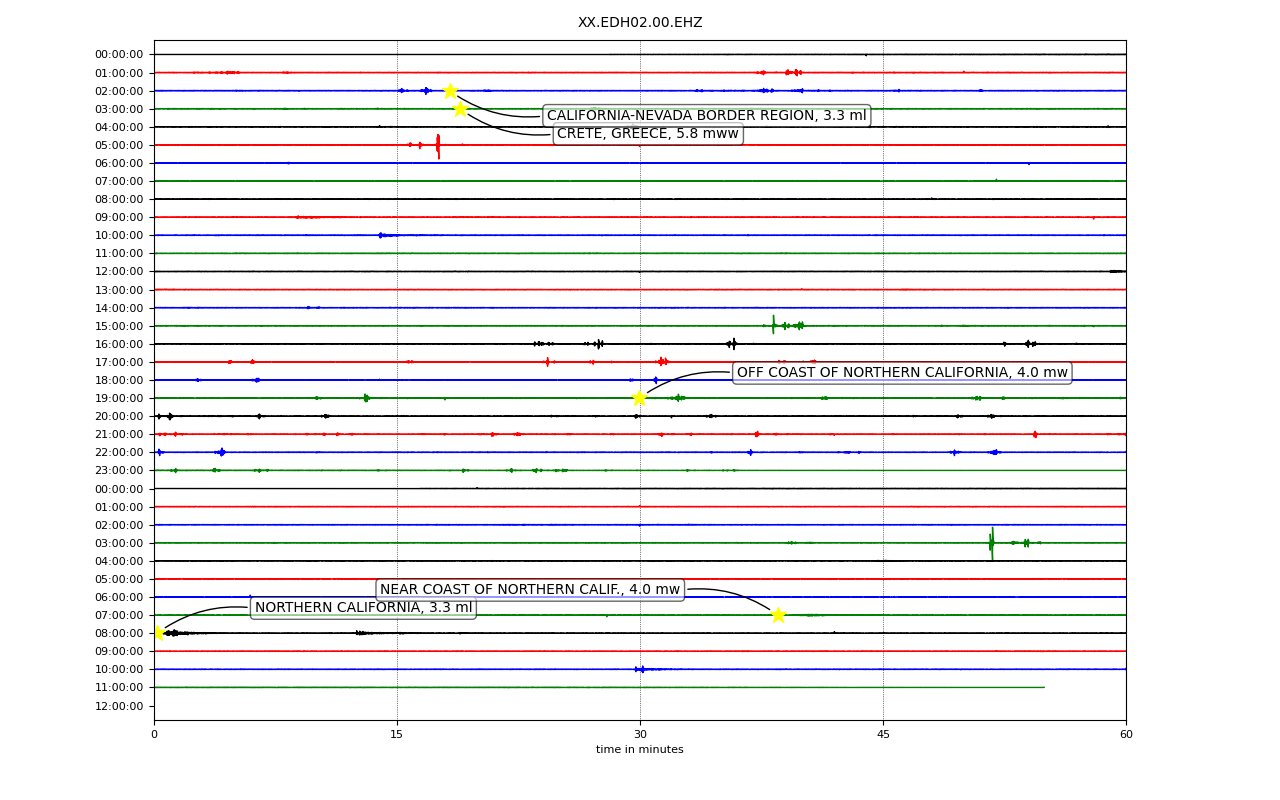Click the end of the 11:00:00 green trace

coord(1044,687)
